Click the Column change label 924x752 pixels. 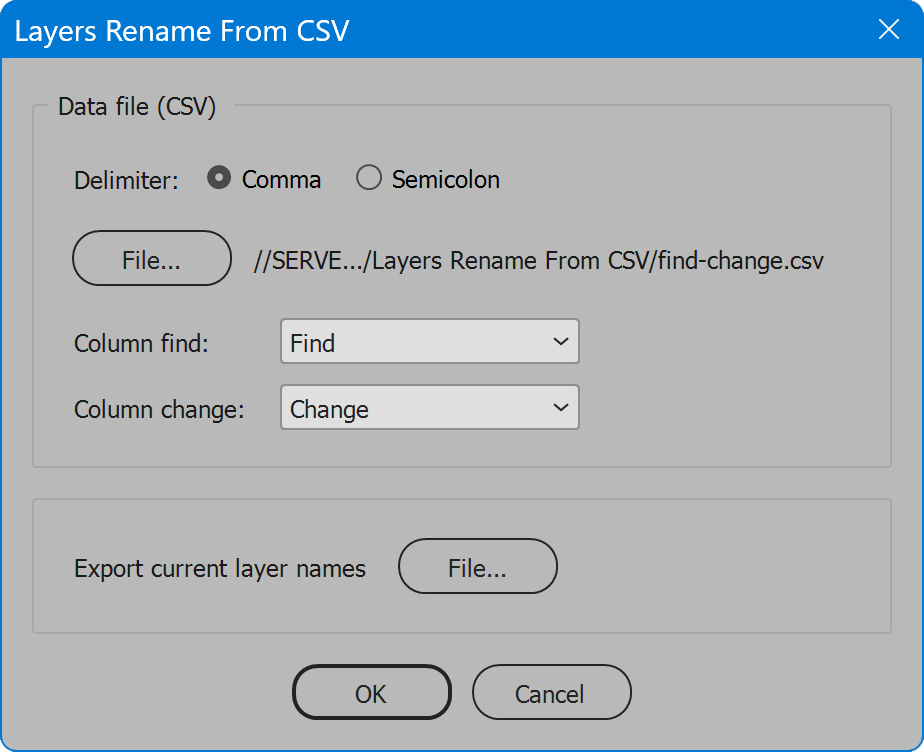coord(160,408)
